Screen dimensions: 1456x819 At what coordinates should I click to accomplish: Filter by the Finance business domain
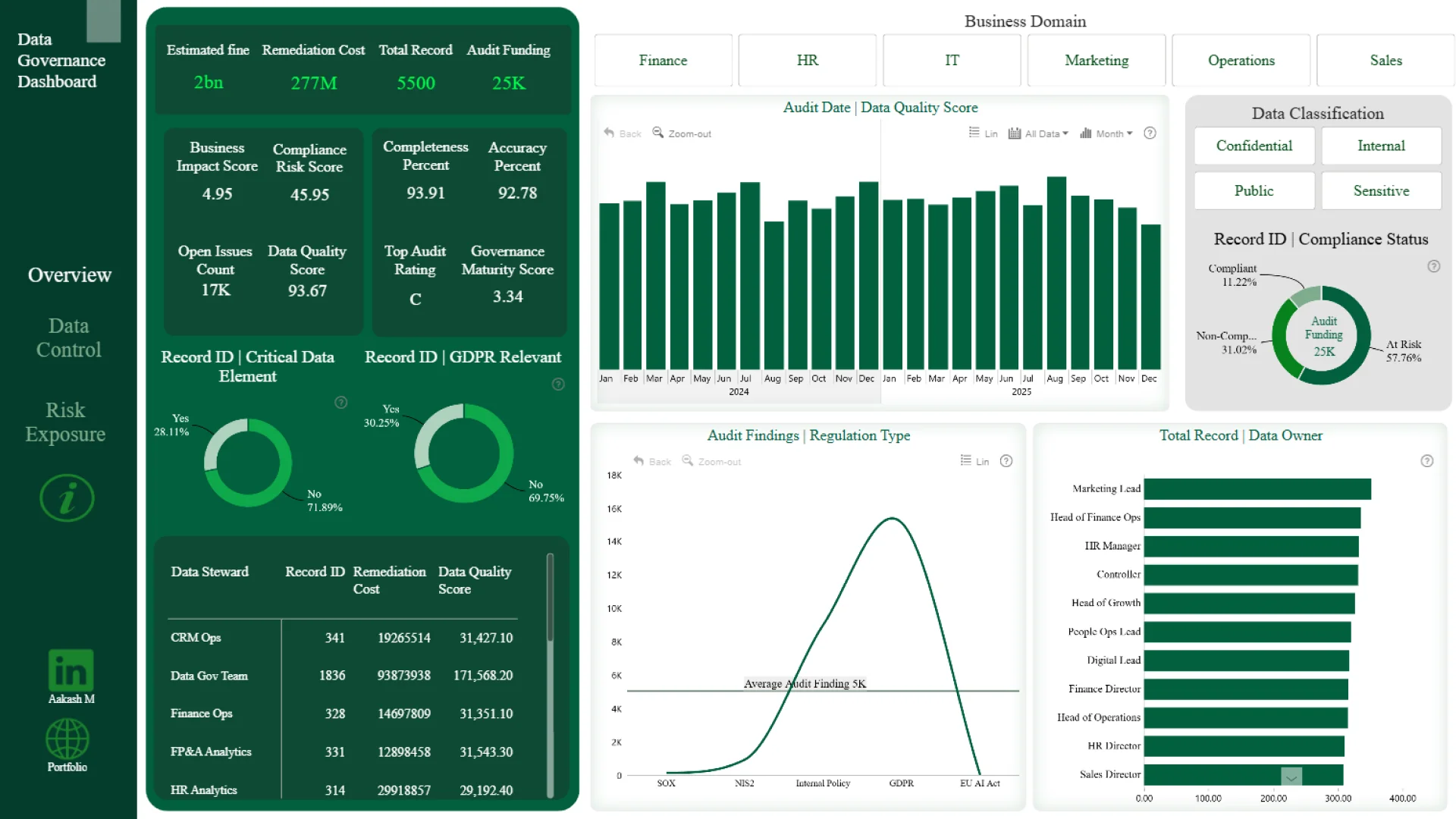click(x=663, y=61)
